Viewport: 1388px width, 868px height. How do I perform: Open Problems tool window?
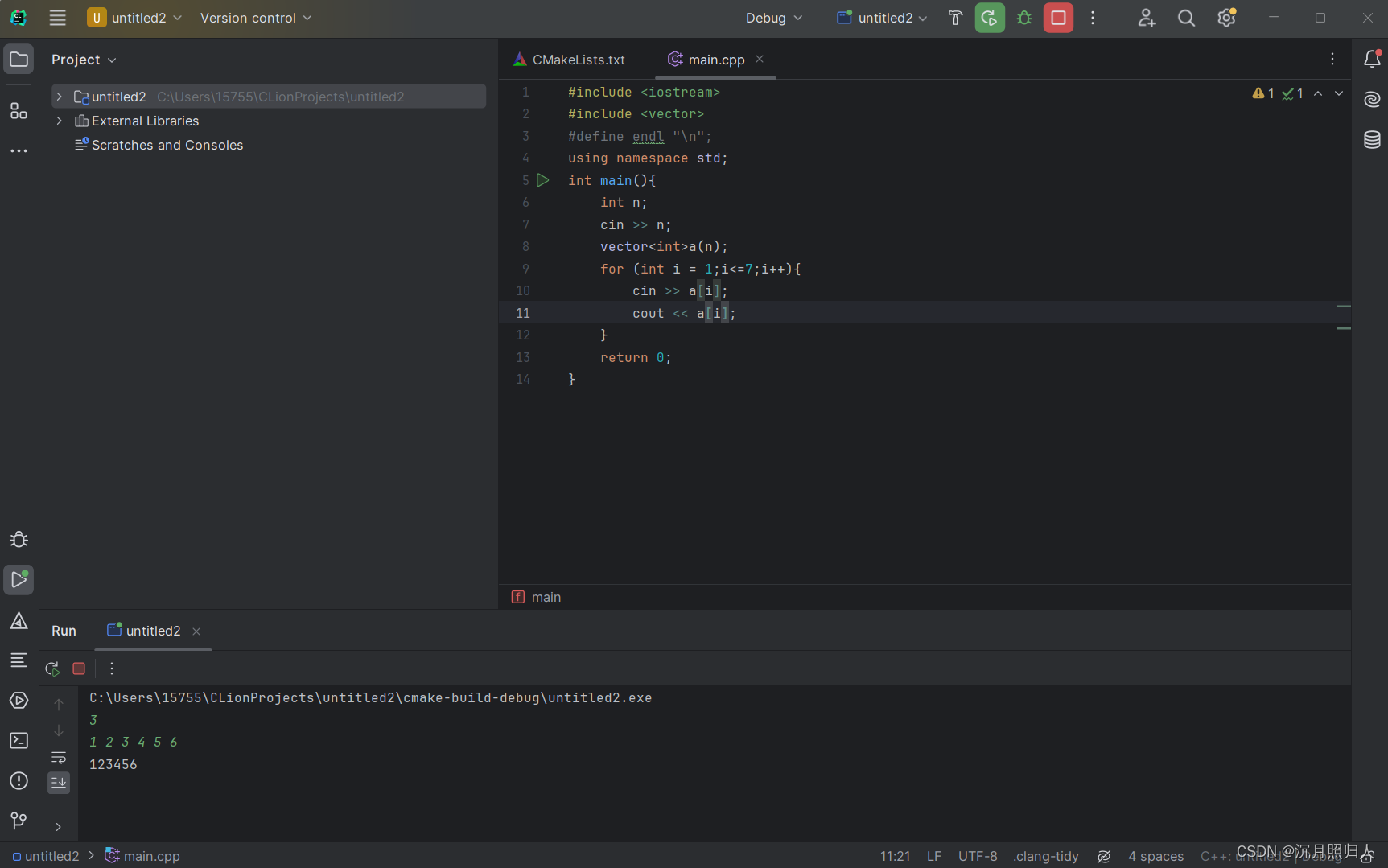click(x=19, y=781)
